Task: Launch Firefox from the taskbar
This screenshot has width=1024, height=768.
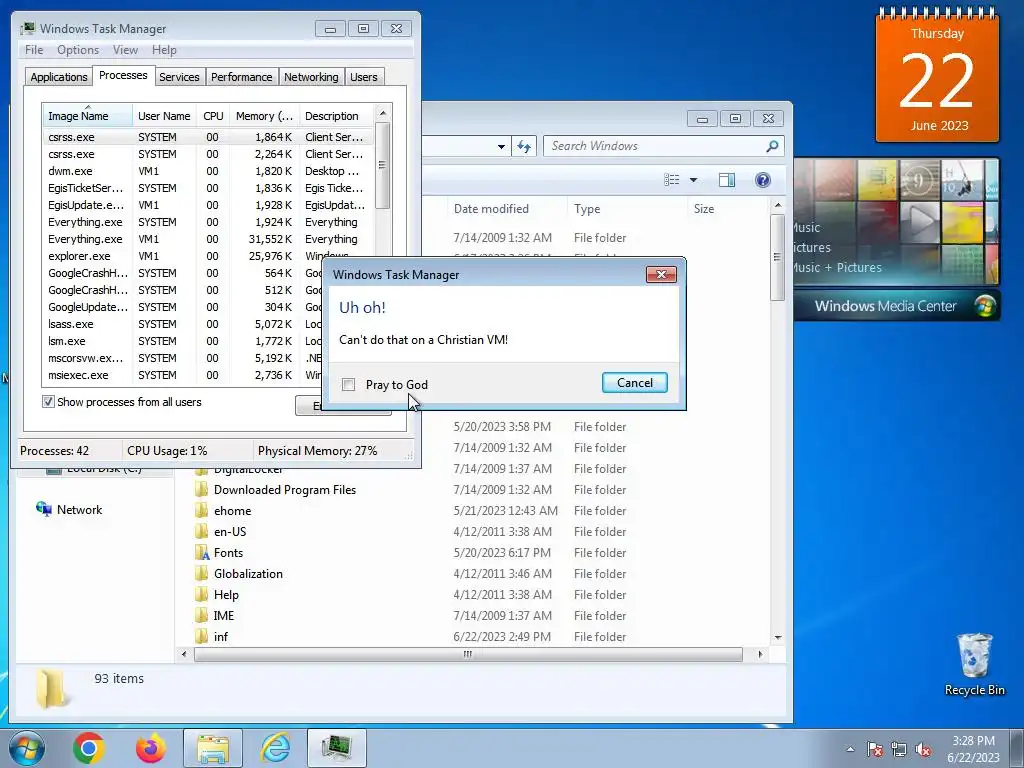Action: (150, 748)
